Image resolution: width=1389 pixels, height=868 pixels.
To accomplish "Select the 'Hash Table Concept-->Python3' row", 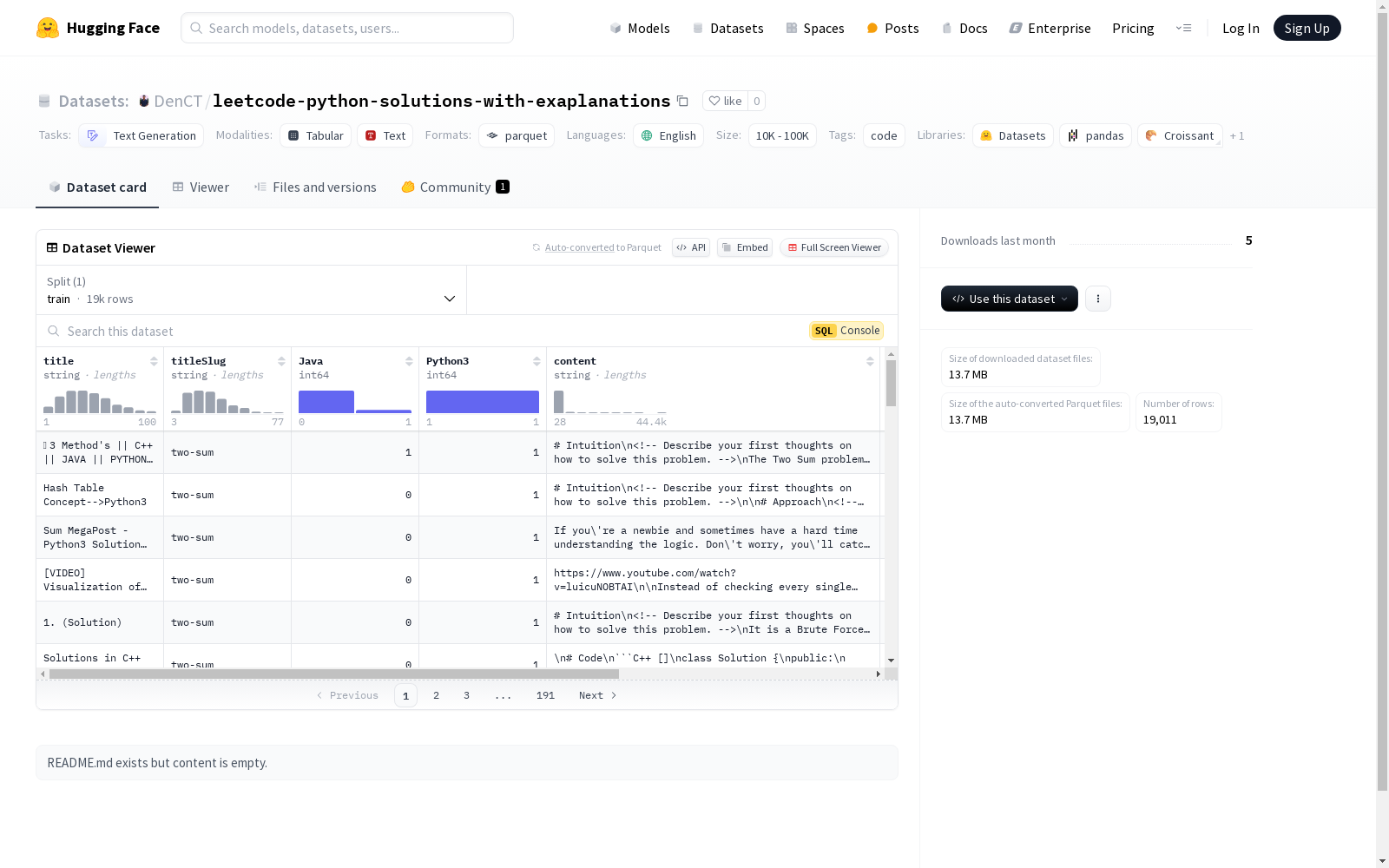I will [x=458, y=495].
